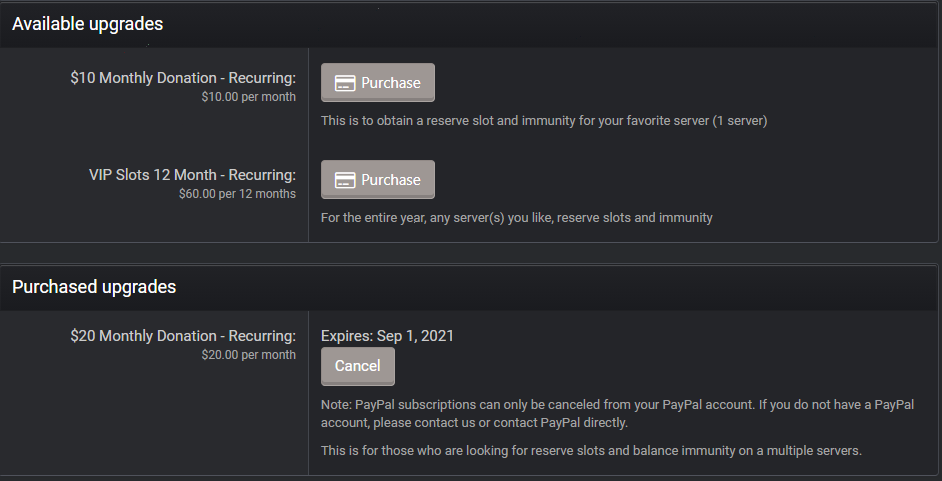Click the 'For the entire year' description
Viewport: 942px width, 481px height.
[516, 217]
